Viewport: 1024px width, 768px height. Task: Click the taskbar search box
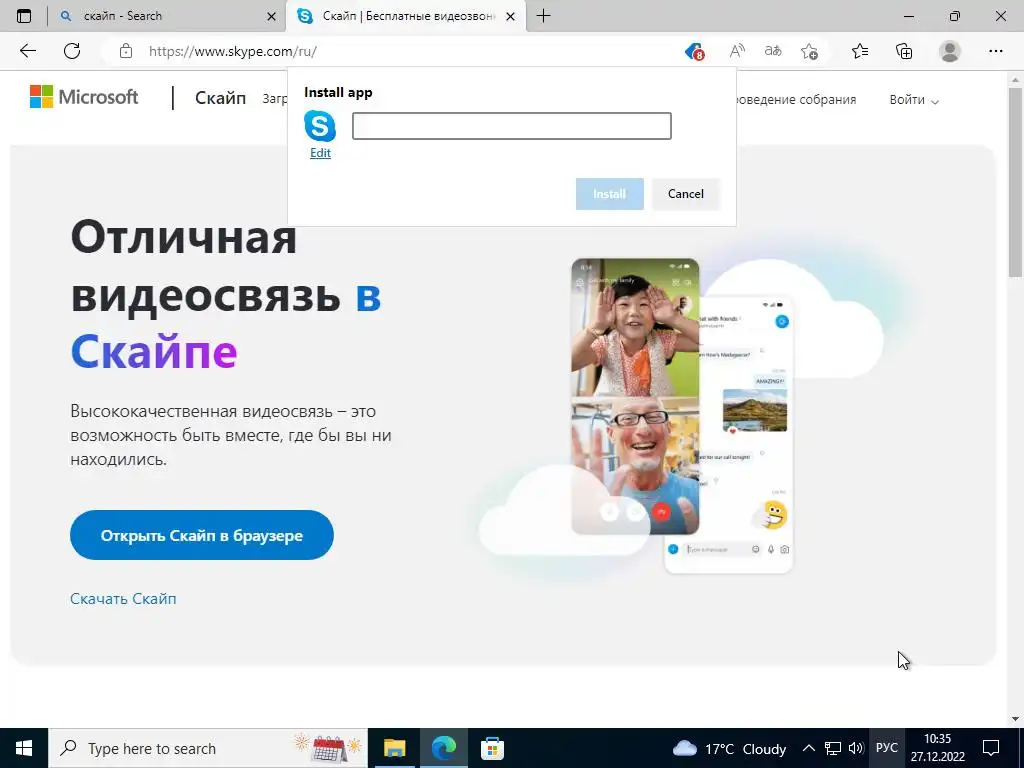(x=208, y=748)
